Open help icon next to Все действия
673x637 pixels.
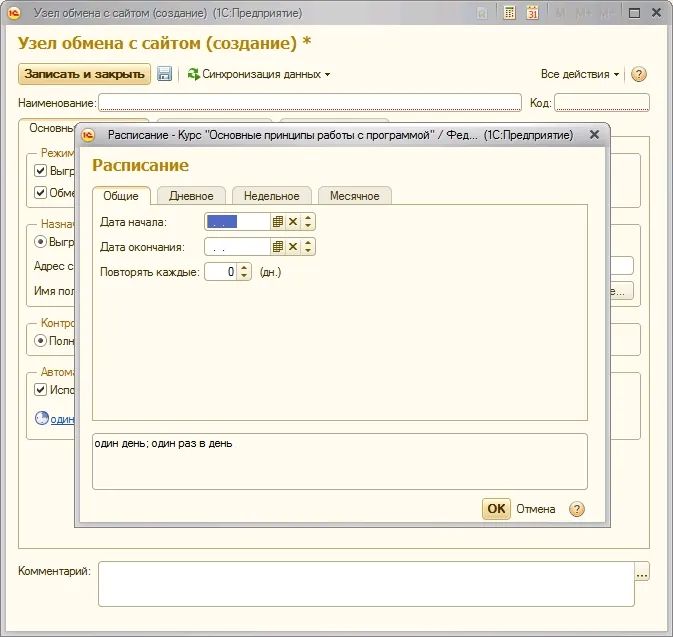pyautogui.click(x=639, y=74)
